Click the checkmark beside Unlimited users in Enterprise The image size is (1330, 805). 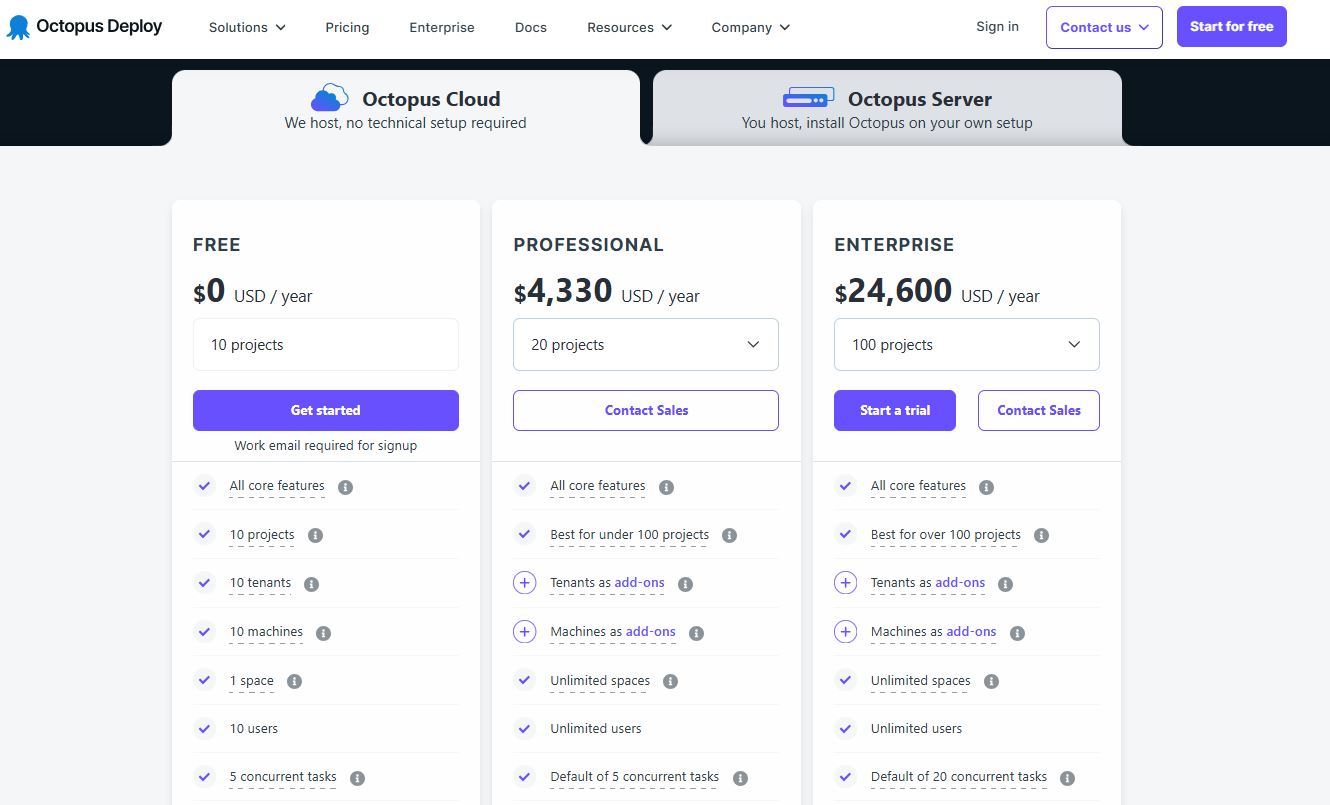pyautogui.click(x=845, y=728)
